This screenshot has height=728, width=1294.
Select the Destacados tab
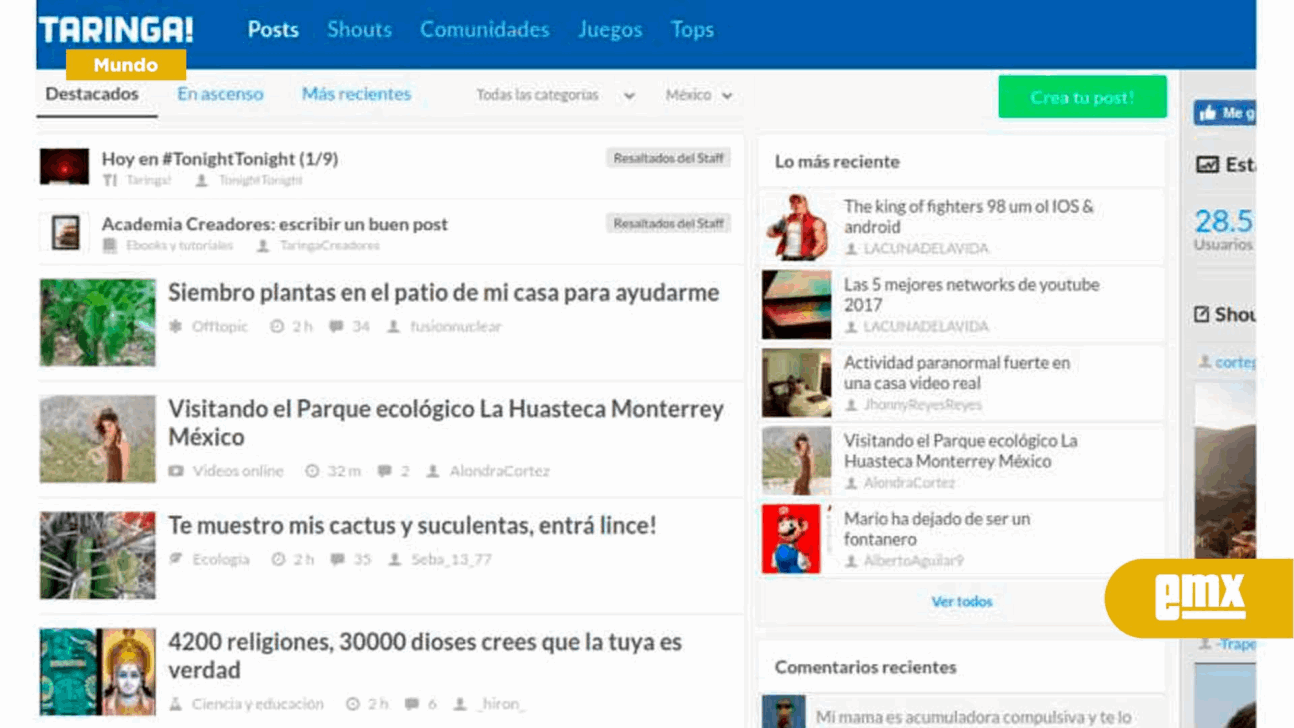92,94
